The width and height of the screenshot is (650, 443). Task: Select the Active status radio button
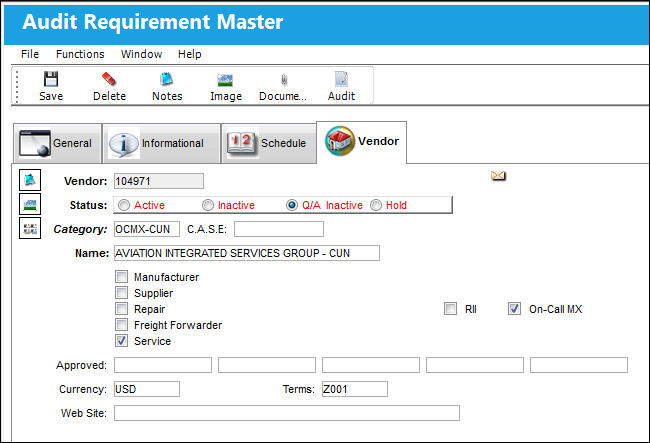coord(124,205)
